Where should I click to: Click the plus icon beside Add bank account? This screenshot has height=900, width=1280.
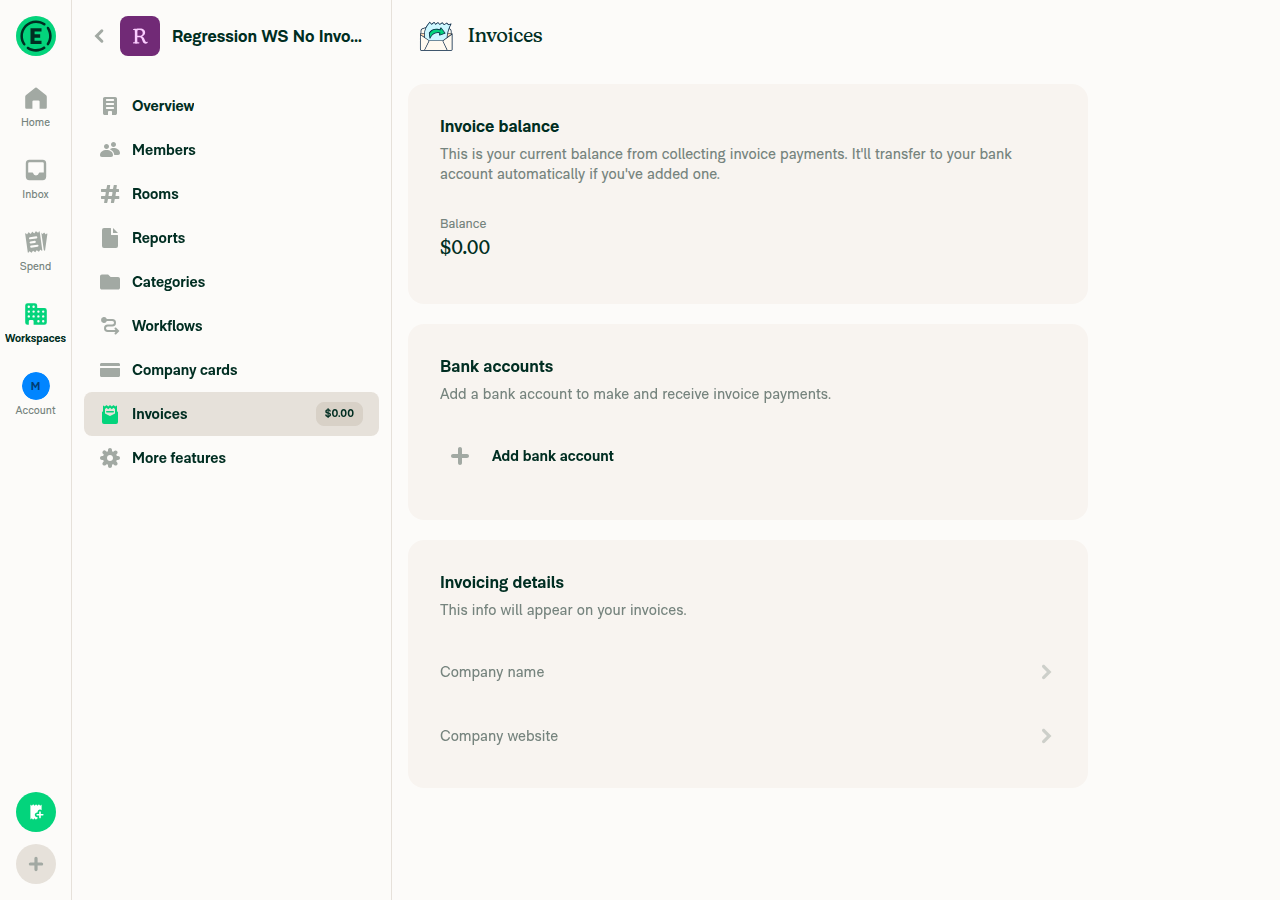coord(460,456)
